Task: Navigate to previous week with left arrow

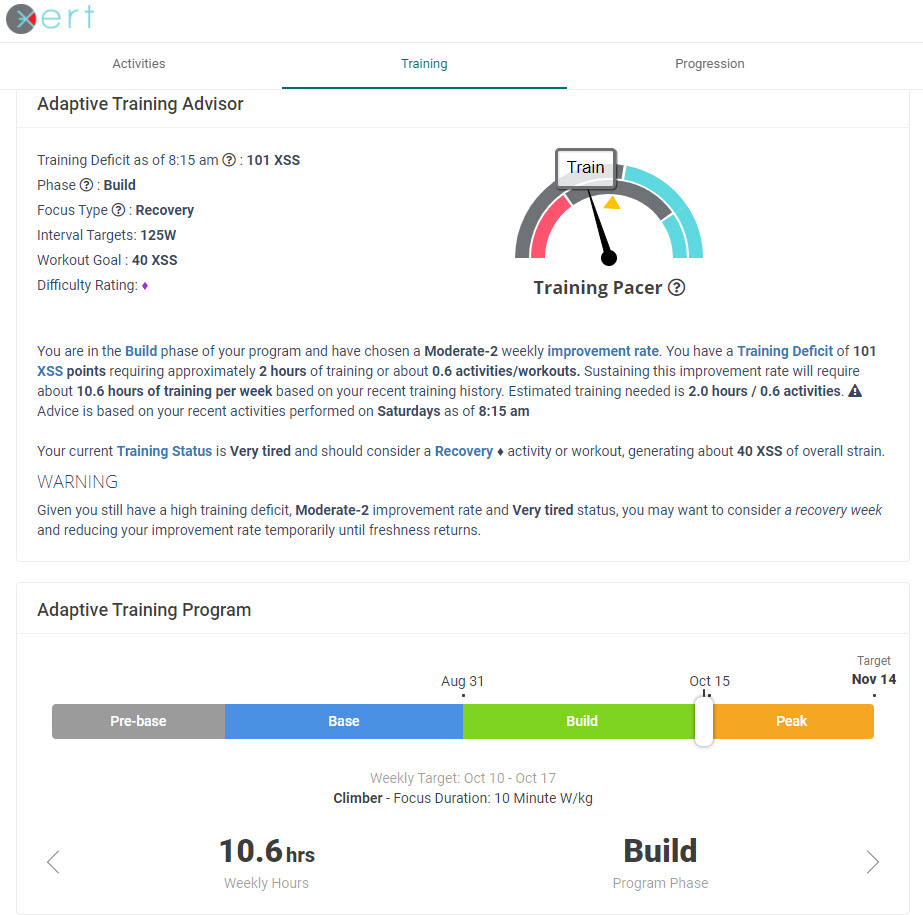Action: coord(52,861)
